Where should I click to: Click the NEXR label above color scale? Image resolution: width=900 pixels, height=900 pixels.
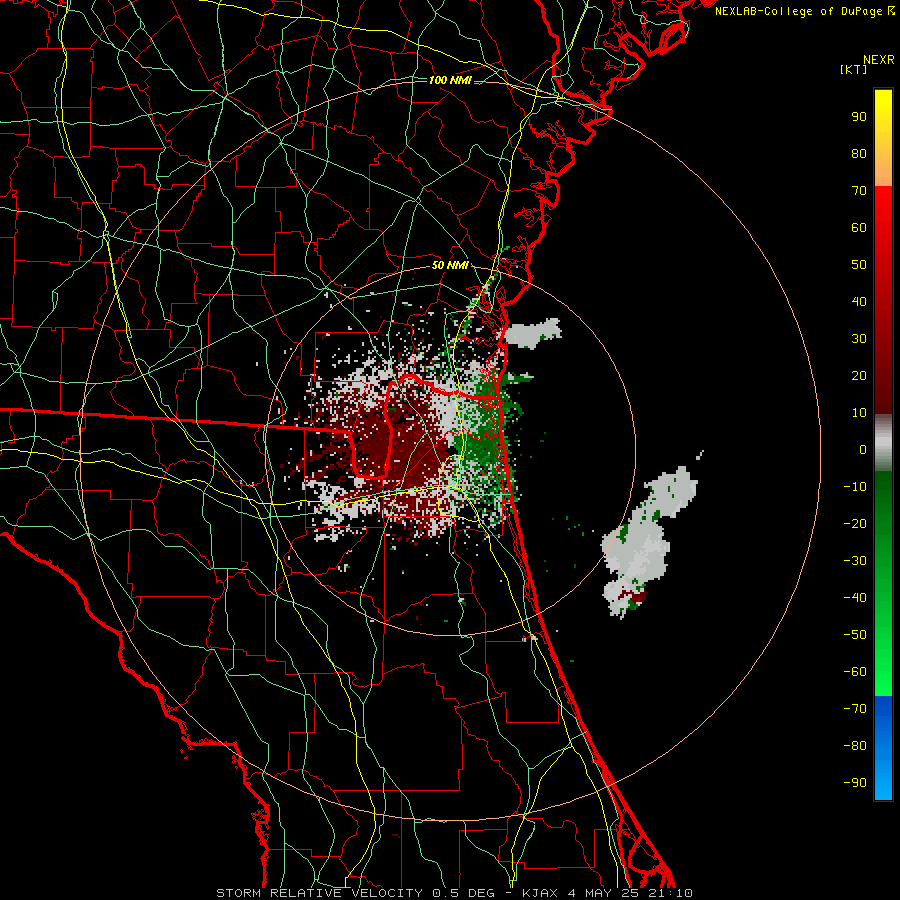tap(879, 60)
